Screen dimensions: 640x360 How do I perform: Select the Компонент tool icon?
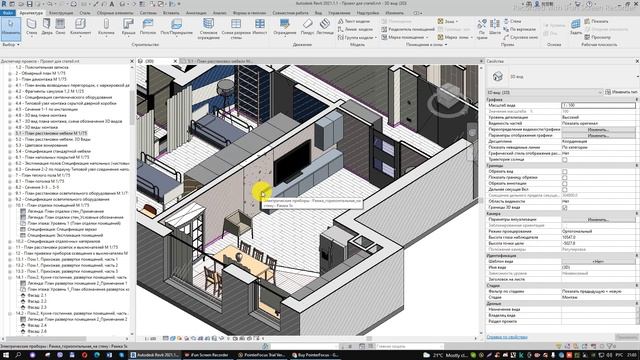(80, 24)
